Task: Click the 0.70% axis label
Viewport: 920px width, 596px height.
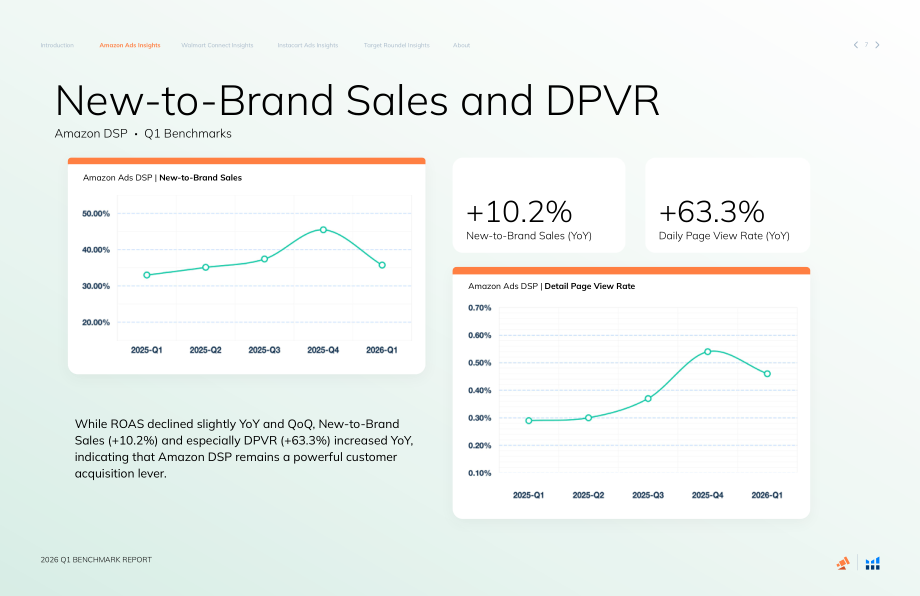Action: tap(479, 307)
